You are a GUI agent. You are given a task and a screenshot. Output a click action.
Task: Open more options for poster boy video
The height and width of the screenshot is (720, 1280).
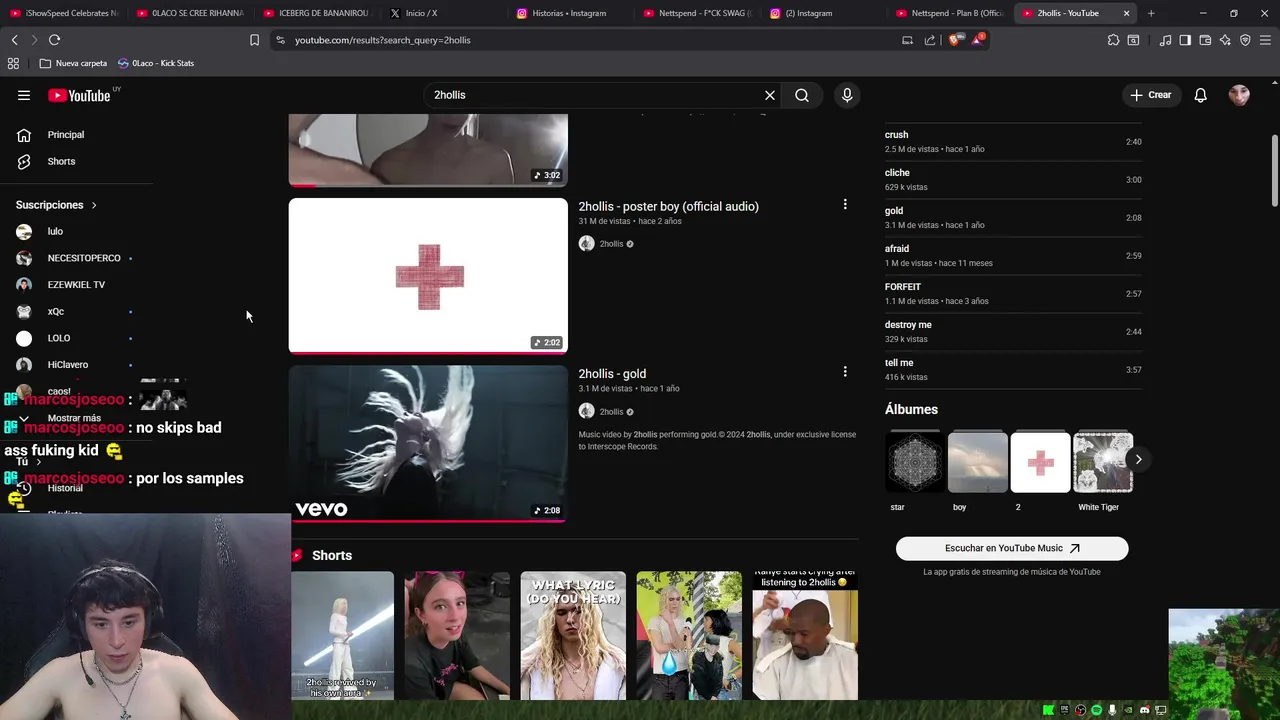pos(845,204)
